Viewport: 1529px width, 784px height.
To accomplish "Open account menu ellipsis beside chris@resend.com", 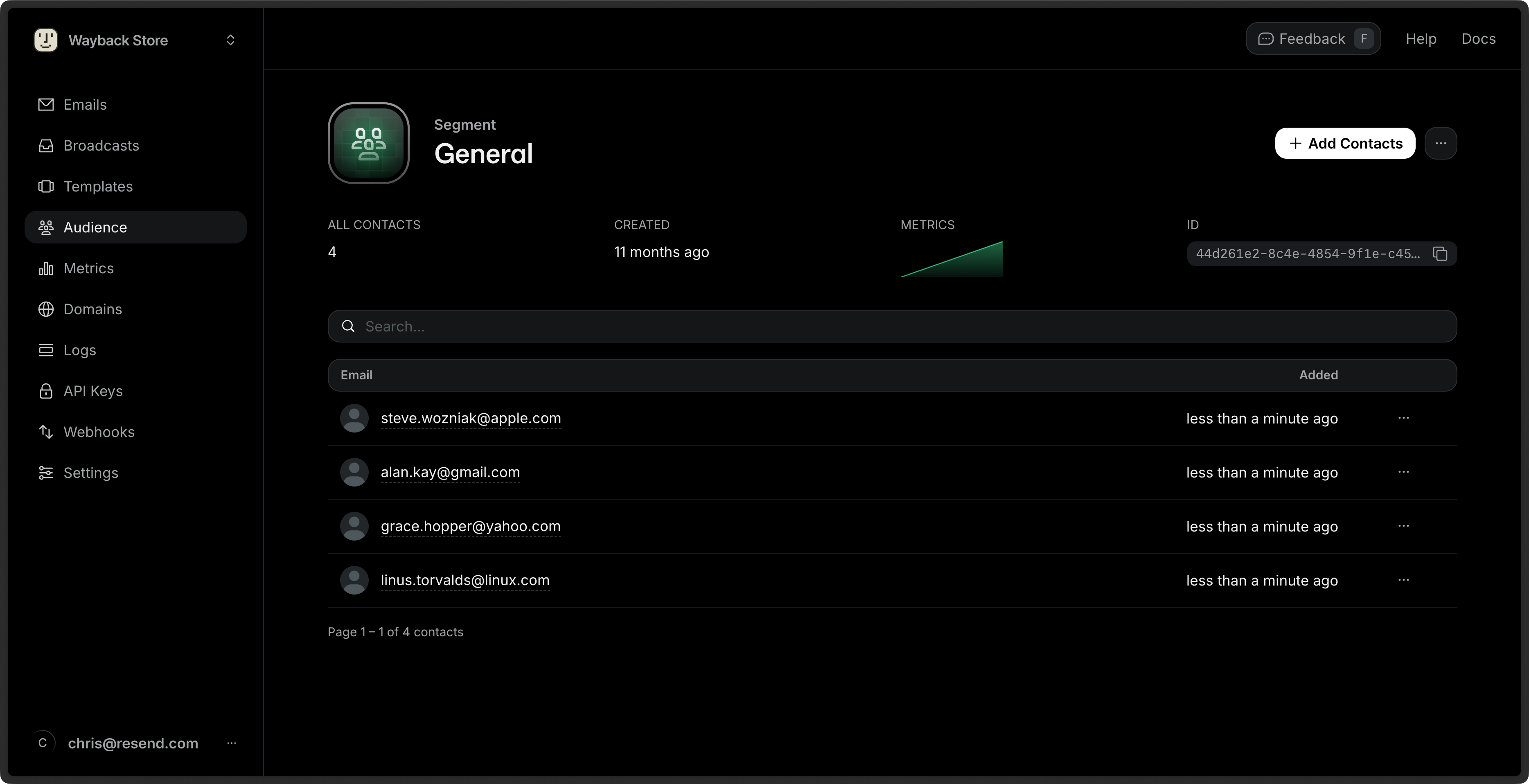I will coord(232,743).
